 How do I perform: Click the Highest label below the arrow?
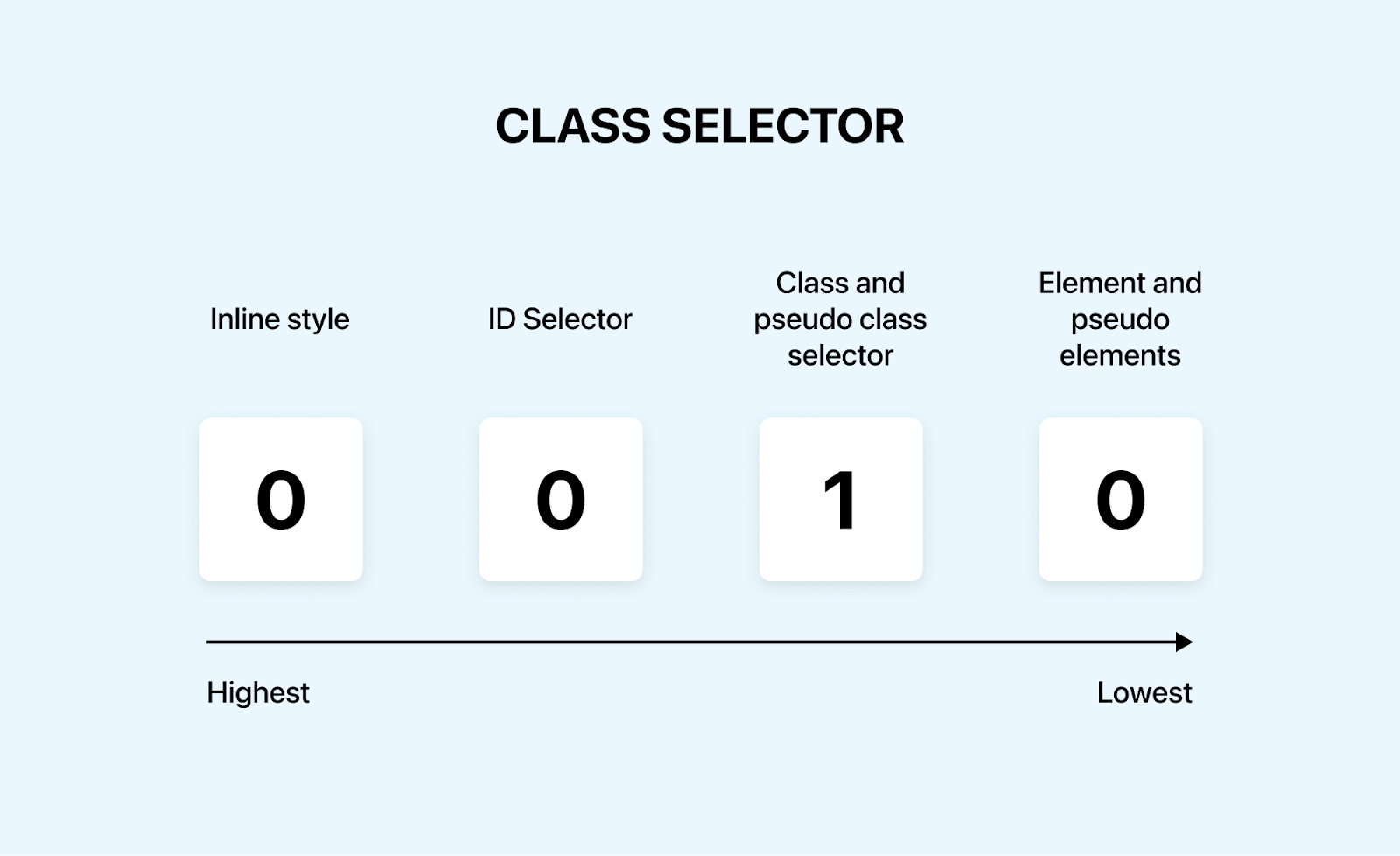258,693
